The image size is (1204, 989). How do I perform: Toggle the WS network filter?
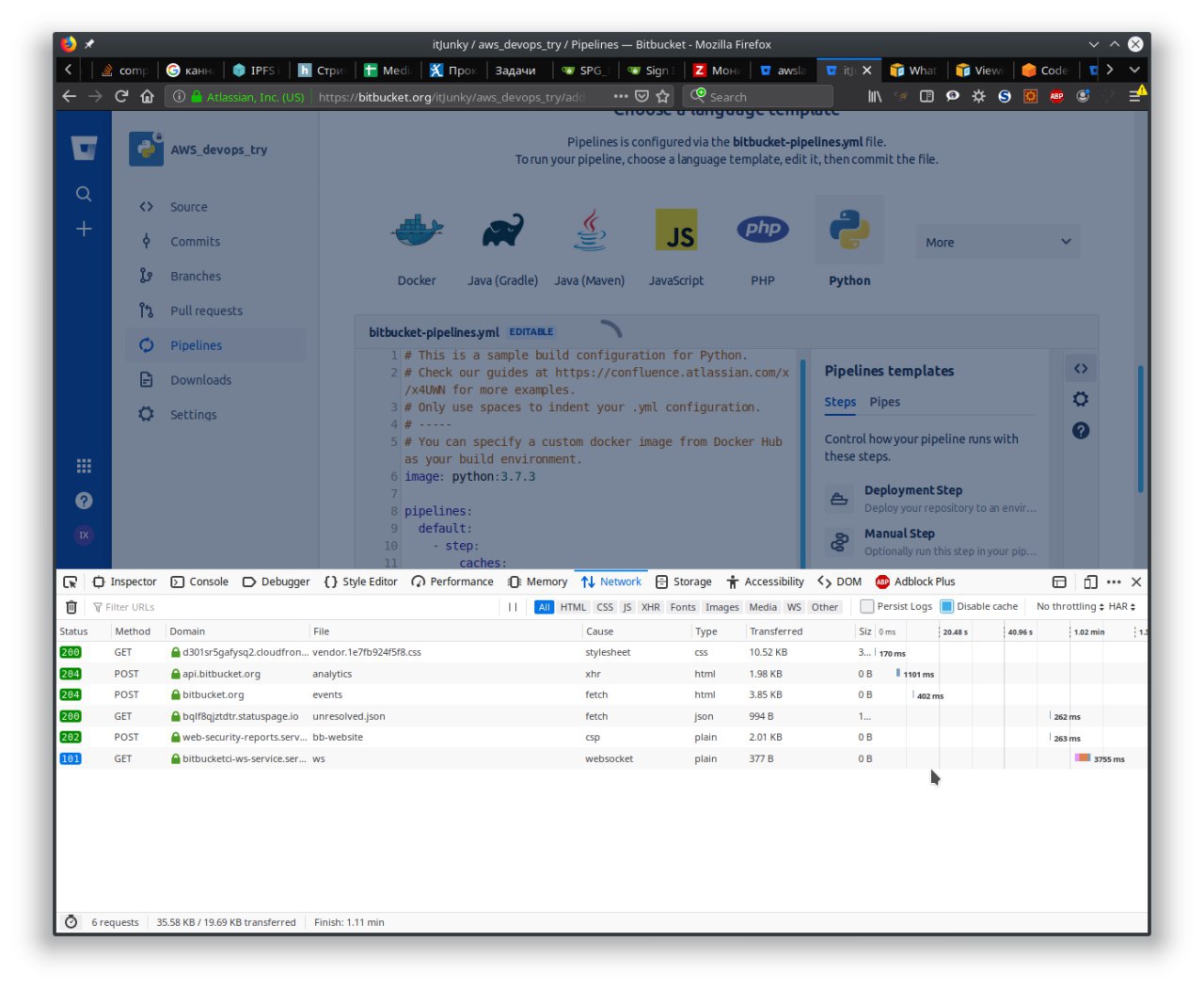coord(794,607)
